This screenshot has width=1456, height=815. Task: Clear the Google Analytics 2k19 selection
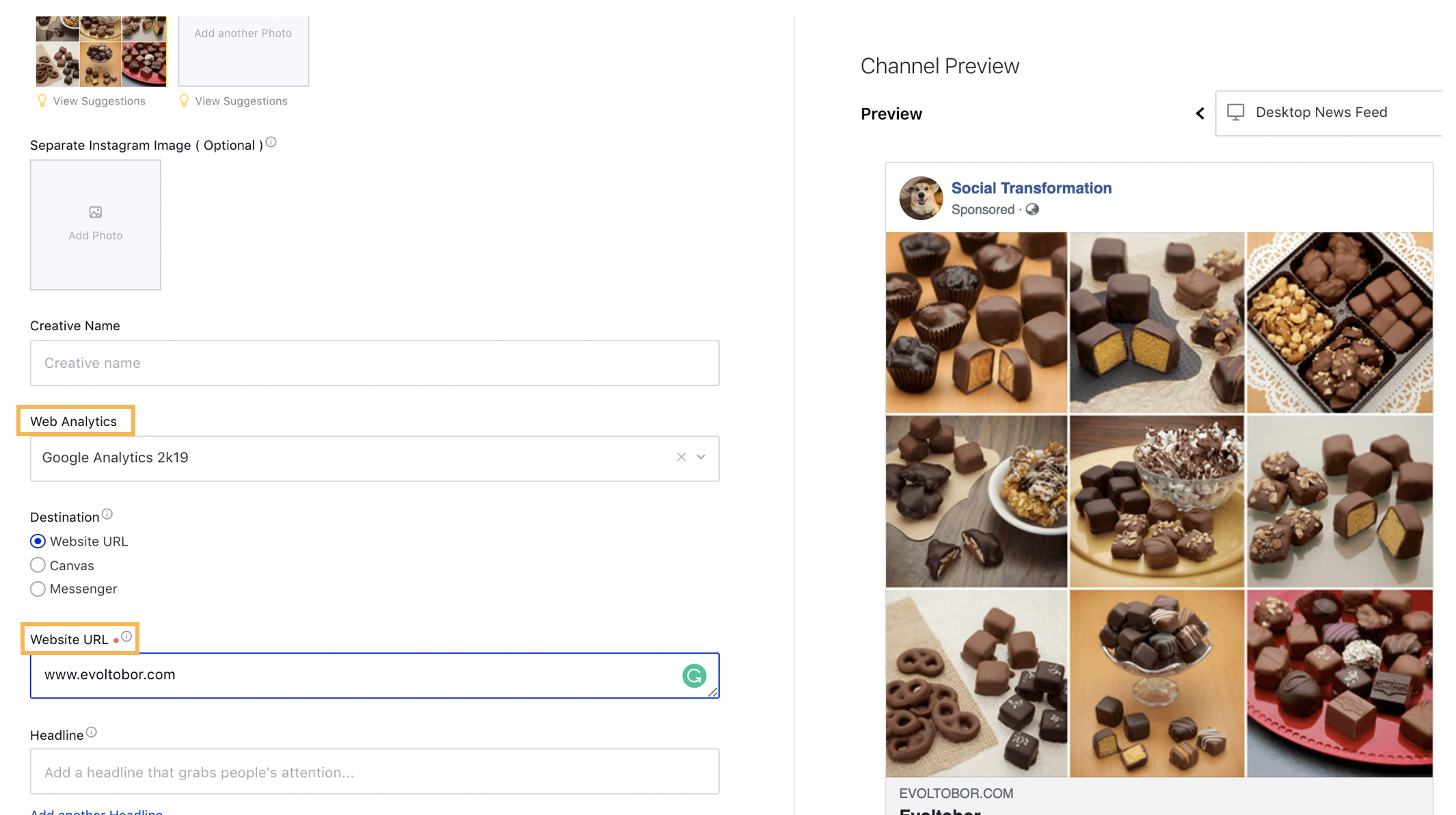(681, 457)
